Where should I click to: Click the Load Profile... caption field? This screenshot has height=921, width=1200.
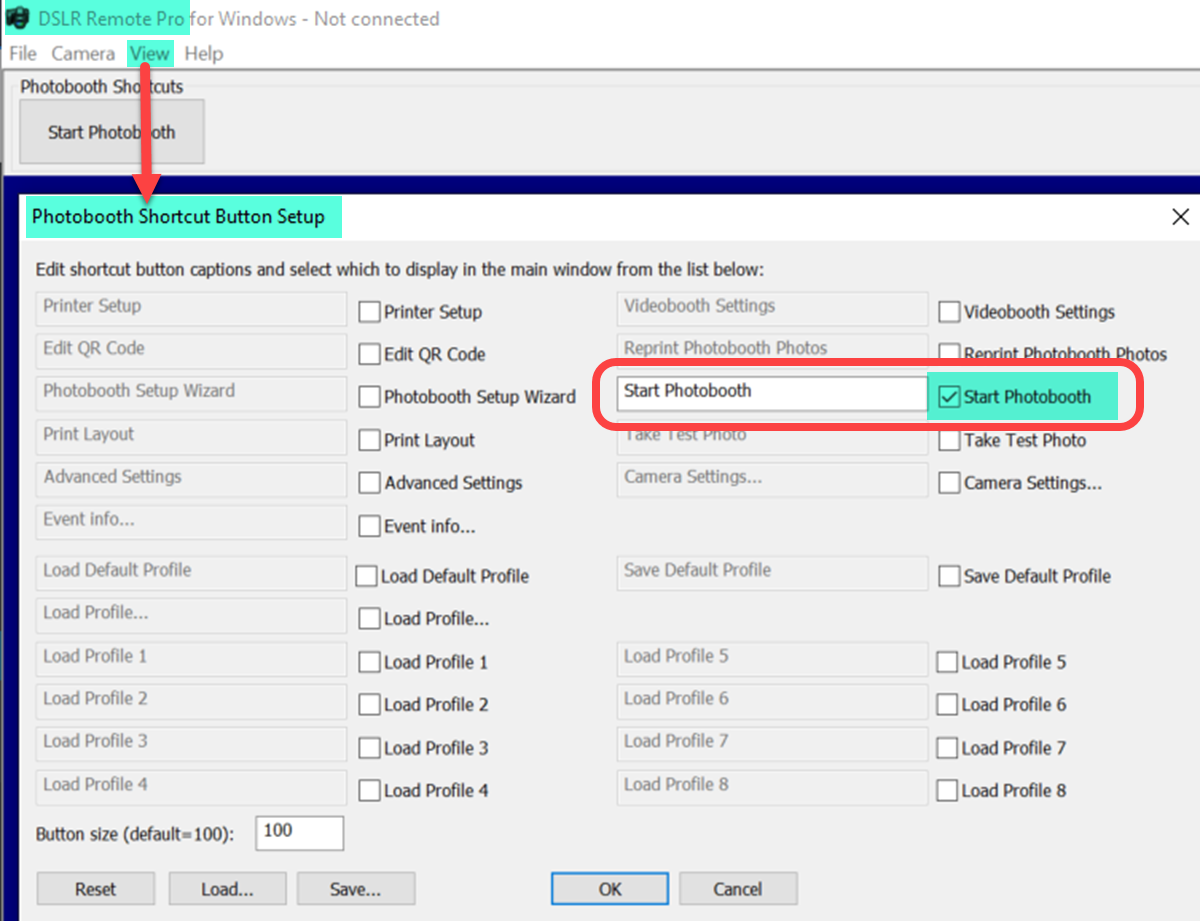coord(192,616)
